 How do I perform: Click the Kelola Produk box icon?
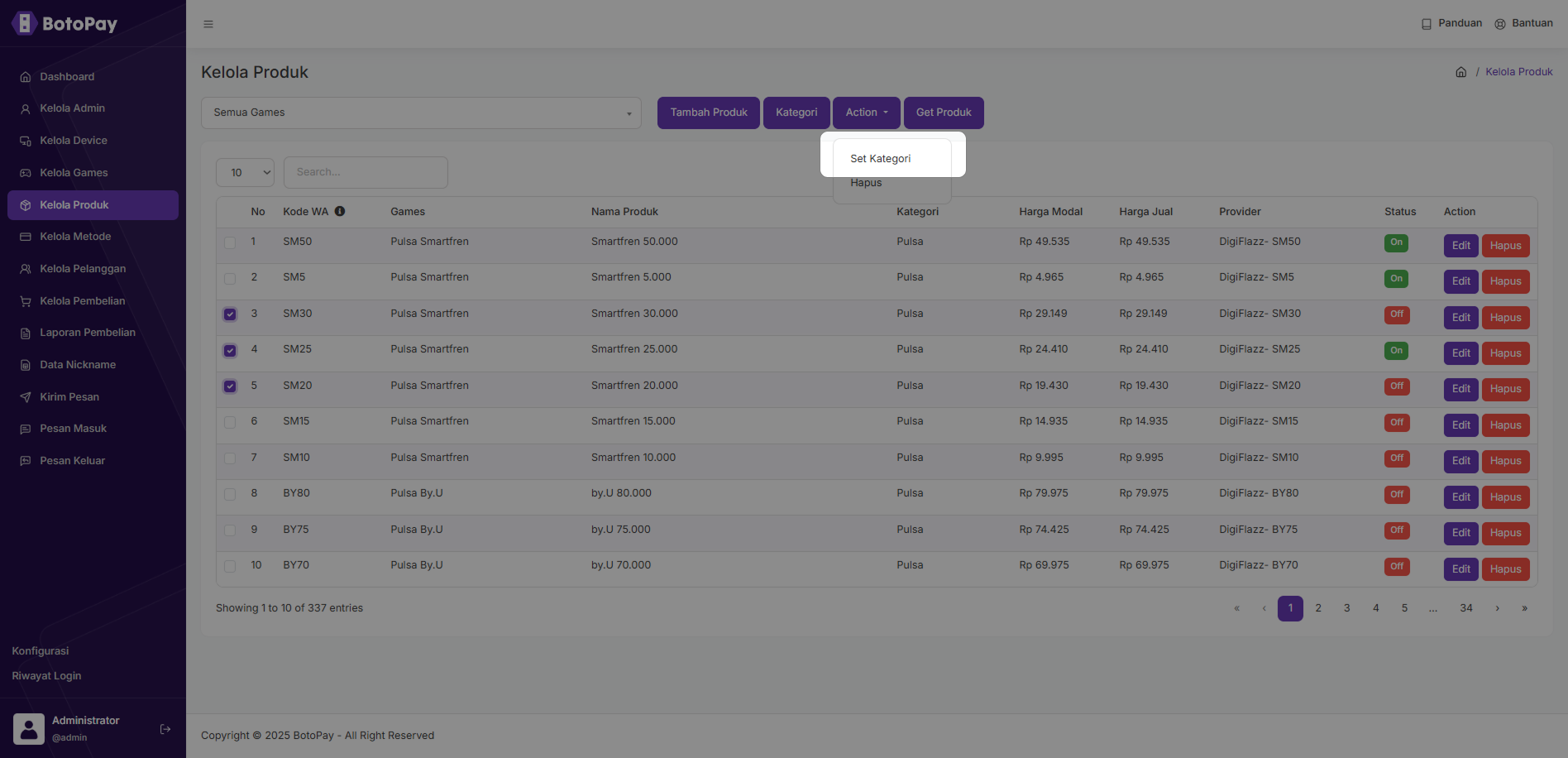click(x=26, y=205)
